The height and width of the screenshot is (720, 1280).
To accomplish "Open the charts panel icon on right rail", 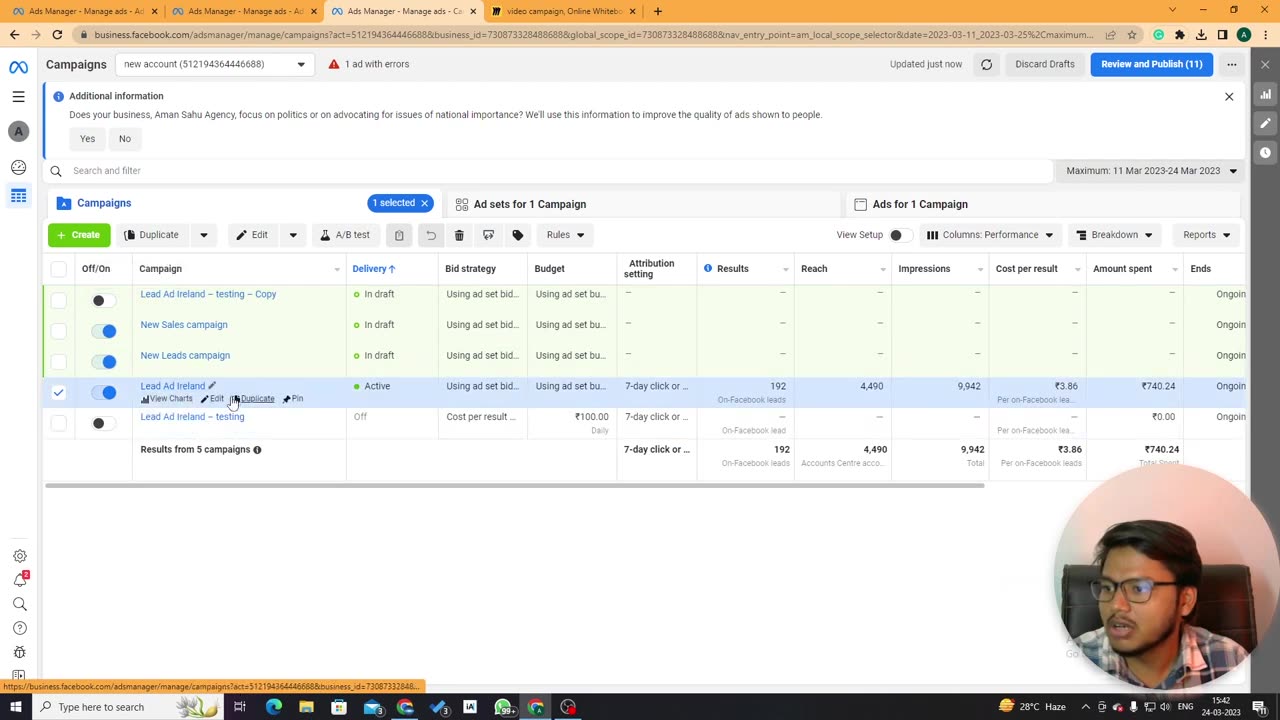I will (1265, 94).
